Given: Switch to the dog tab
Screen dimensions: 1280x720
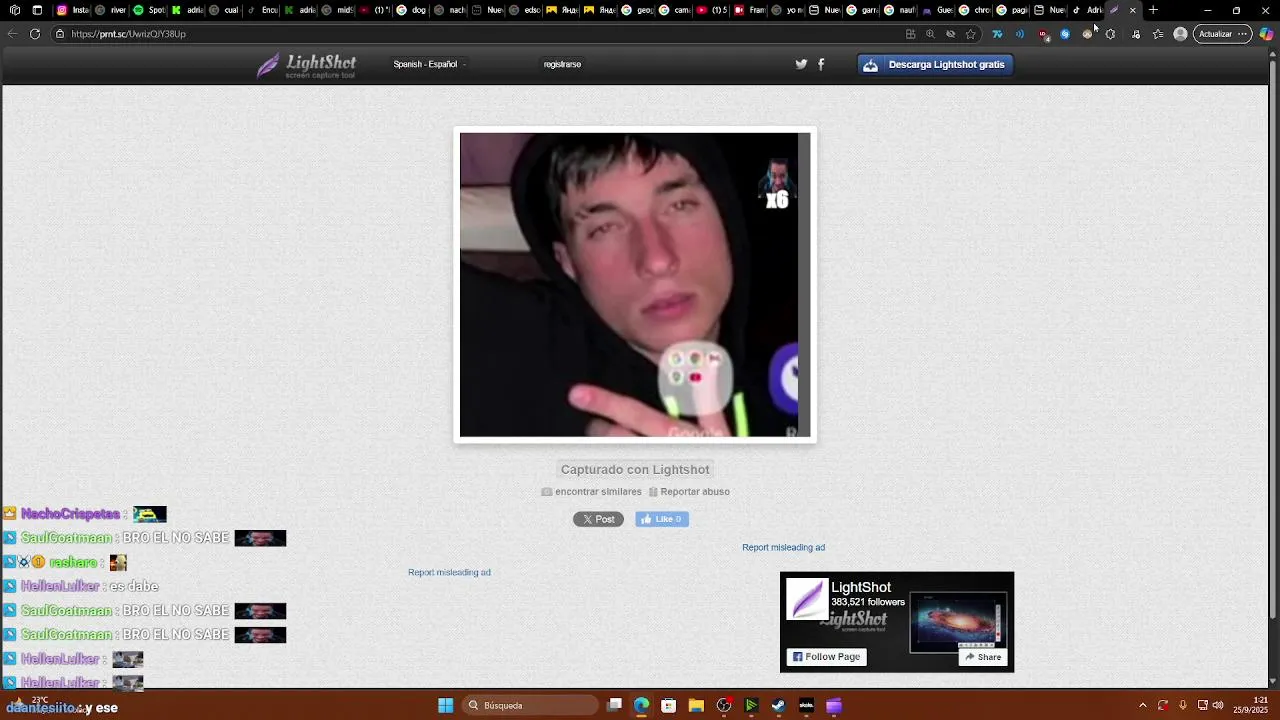Looking at the screenshot, I should tap(411, 10).
